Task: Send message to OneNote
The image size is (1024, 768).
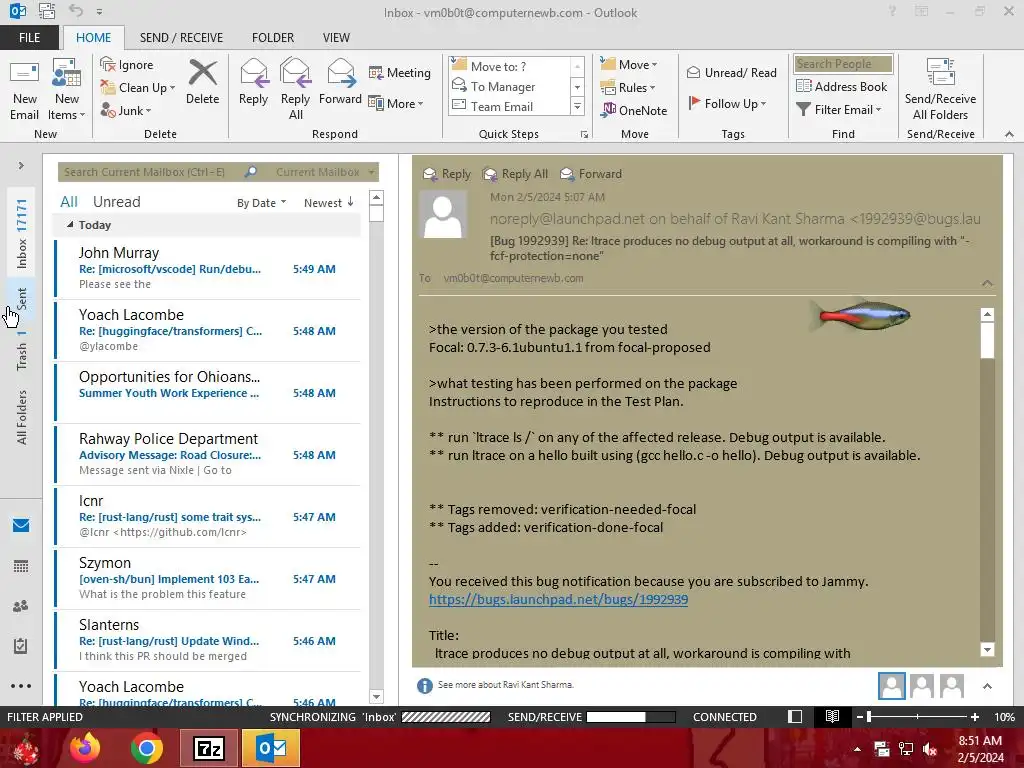Action: point(634,110)
